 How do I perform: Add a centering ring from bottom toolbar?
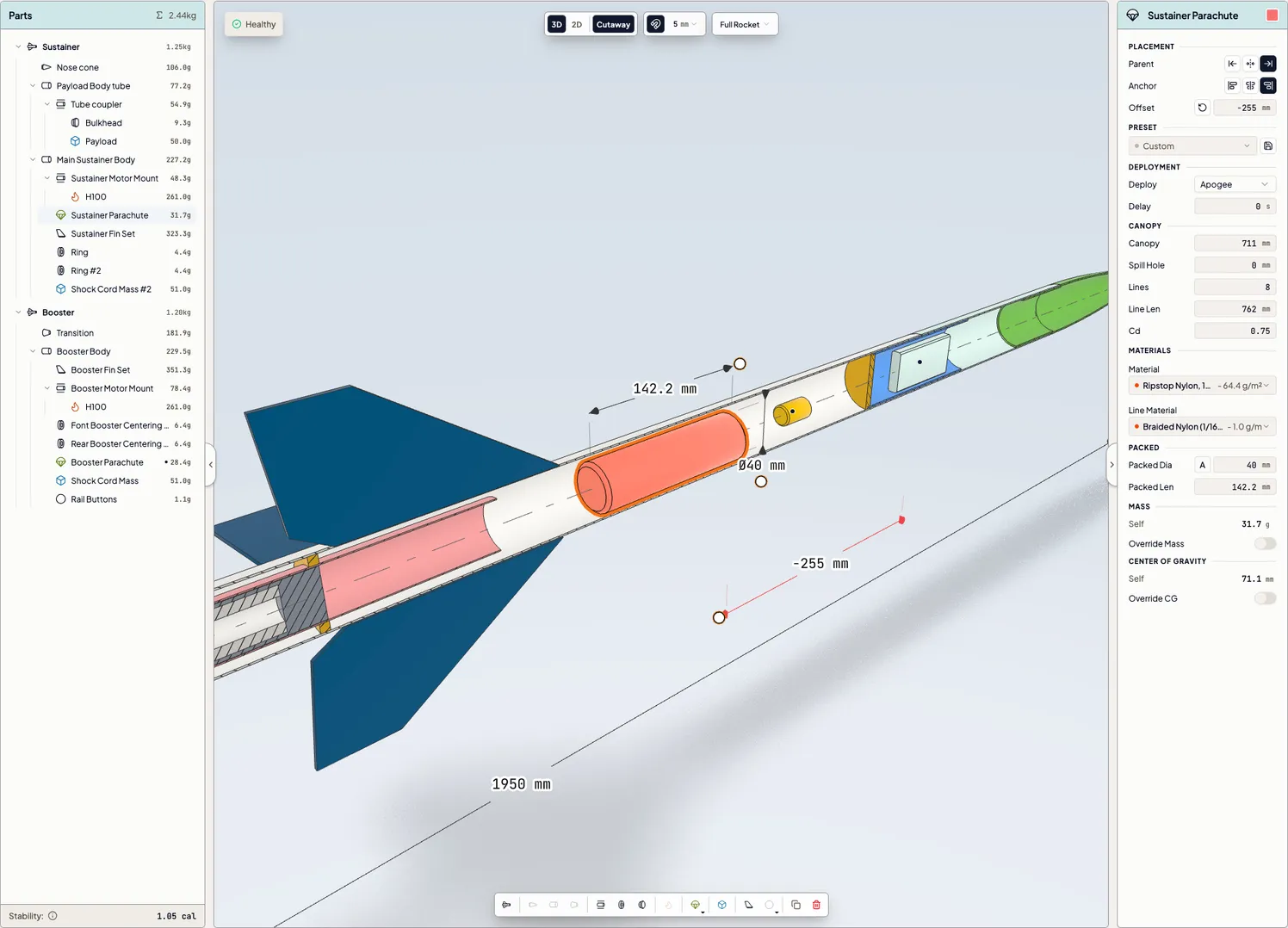coord(622,905)
